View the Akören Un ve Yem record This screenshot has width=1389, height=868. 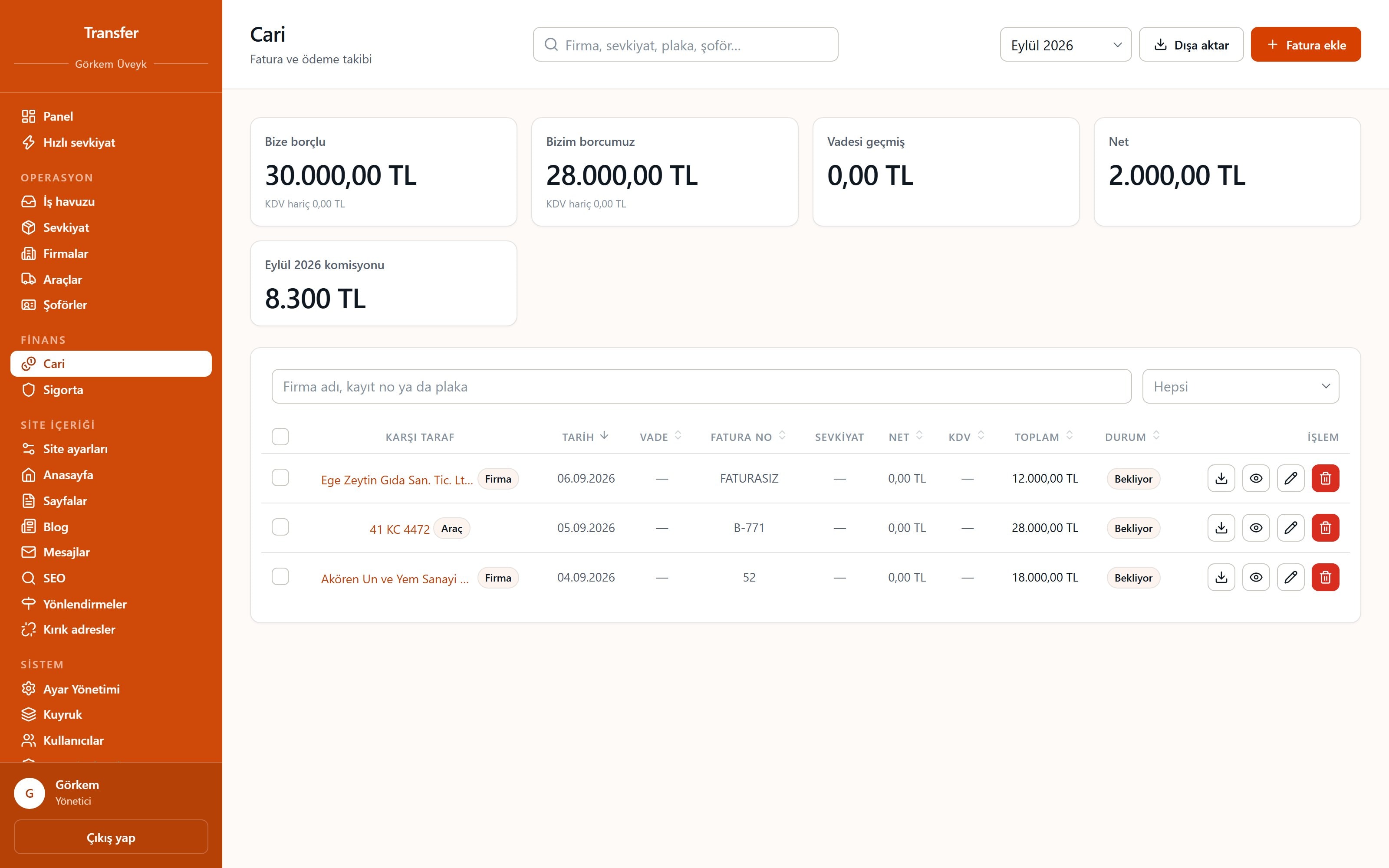coord(1256,577)
